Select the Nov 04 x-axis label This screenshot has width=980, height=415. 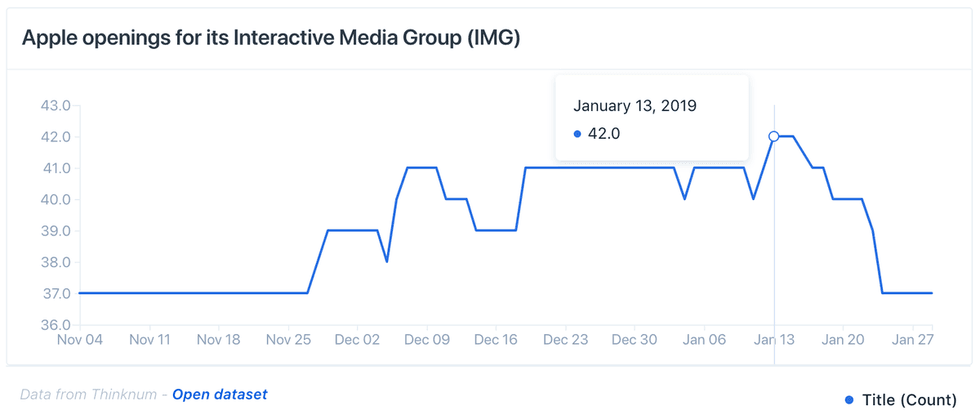pyautogui.click(x=80, y=340)
